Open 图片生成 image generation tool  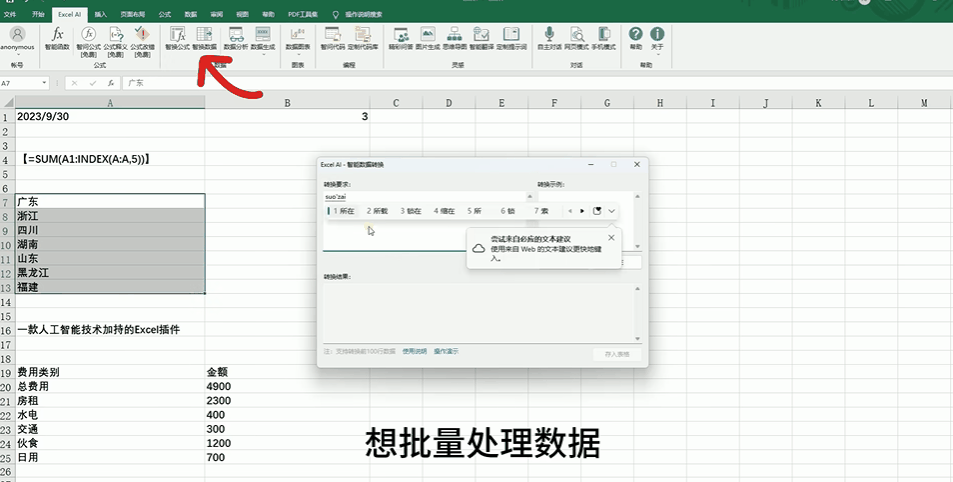pos(428,34)
